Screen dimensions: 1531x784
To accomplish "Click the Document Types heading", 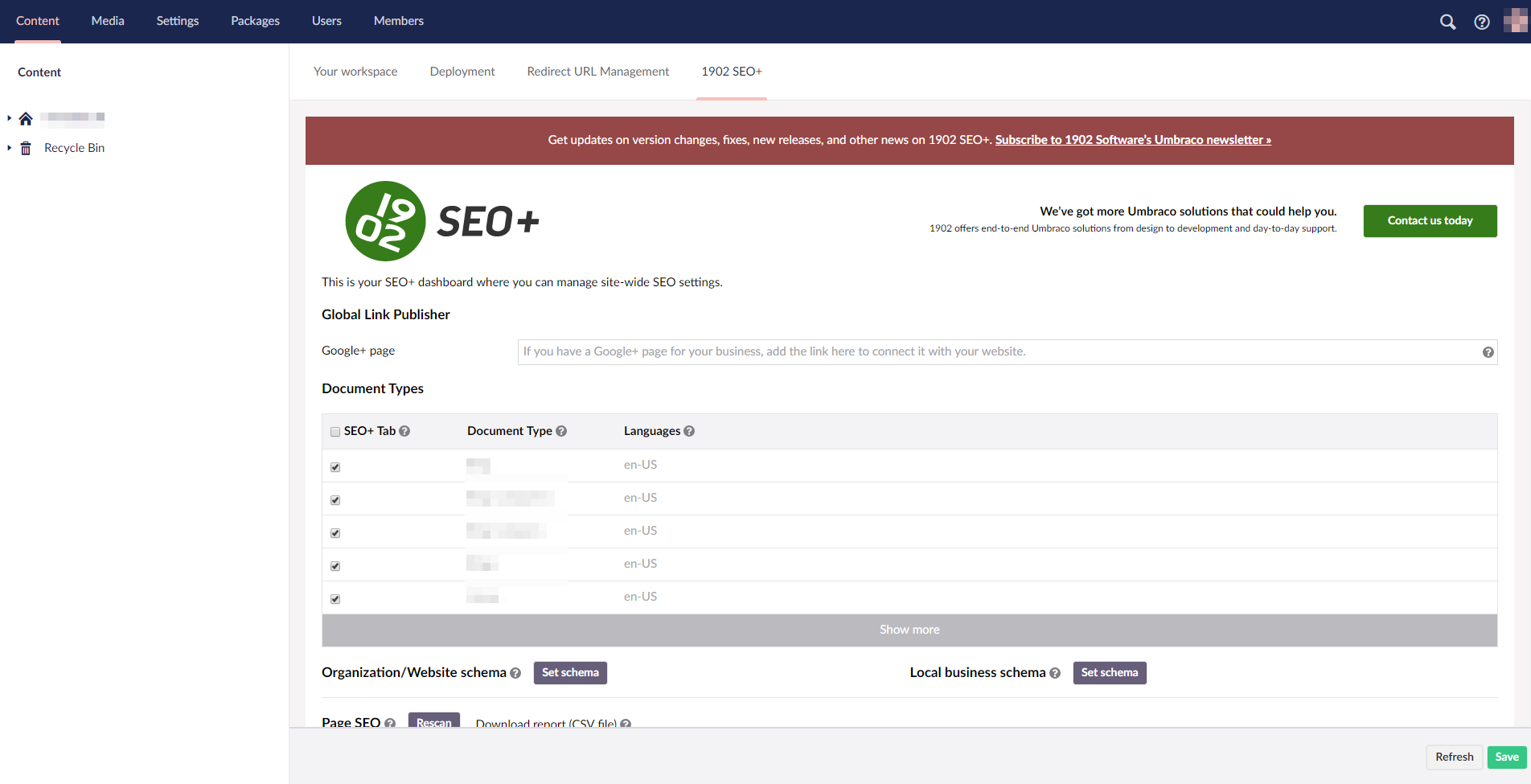I will [372, 388].
